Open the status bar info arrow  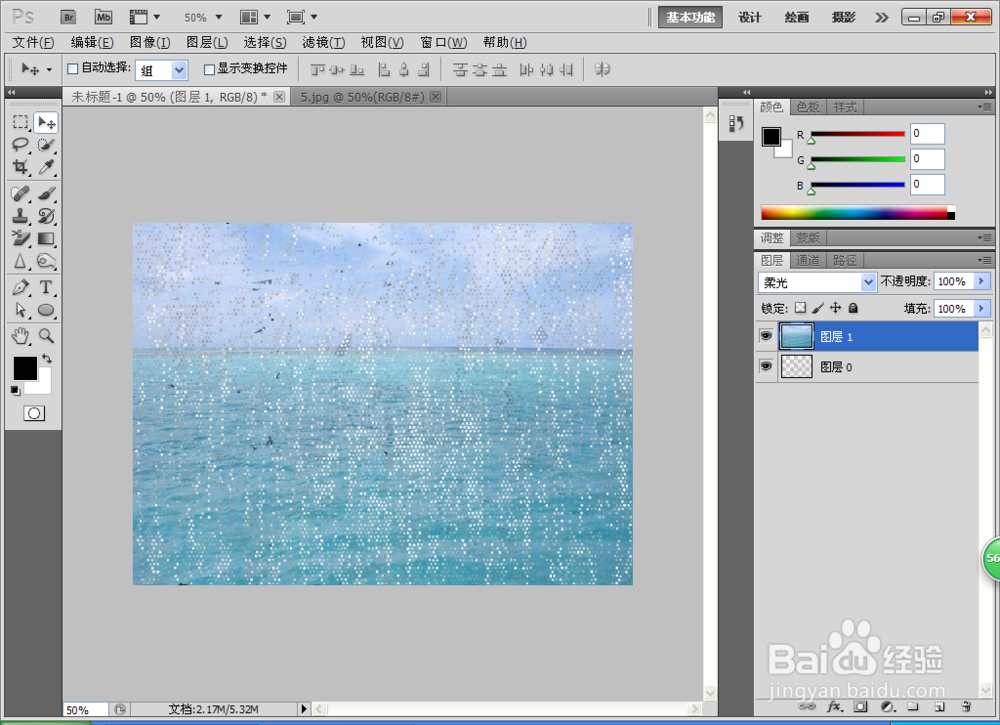[x=304, y=708]
